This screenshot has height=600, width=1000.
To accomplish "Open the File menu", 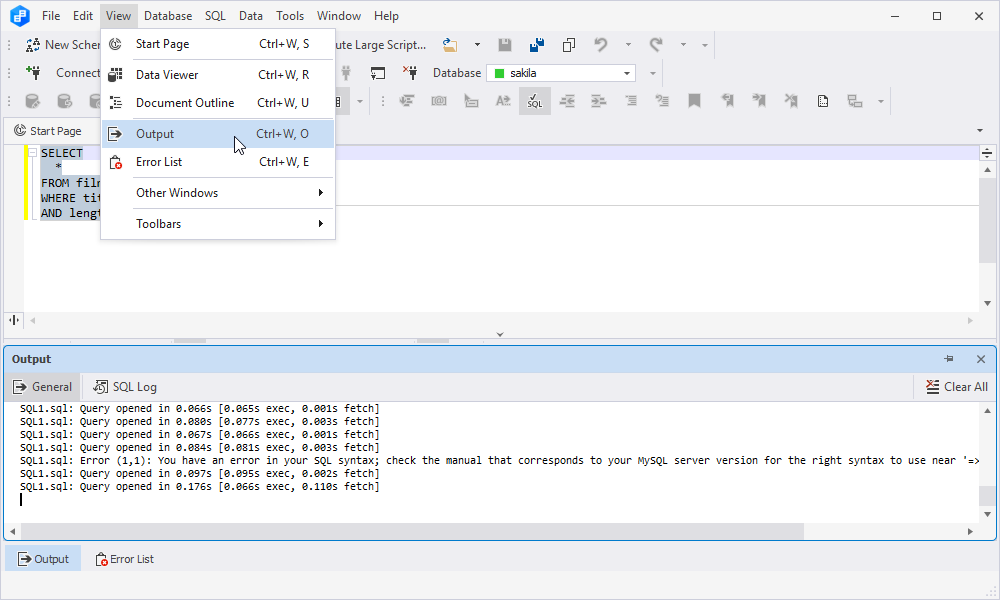I will pyautogui.click(x=51, y=16).
